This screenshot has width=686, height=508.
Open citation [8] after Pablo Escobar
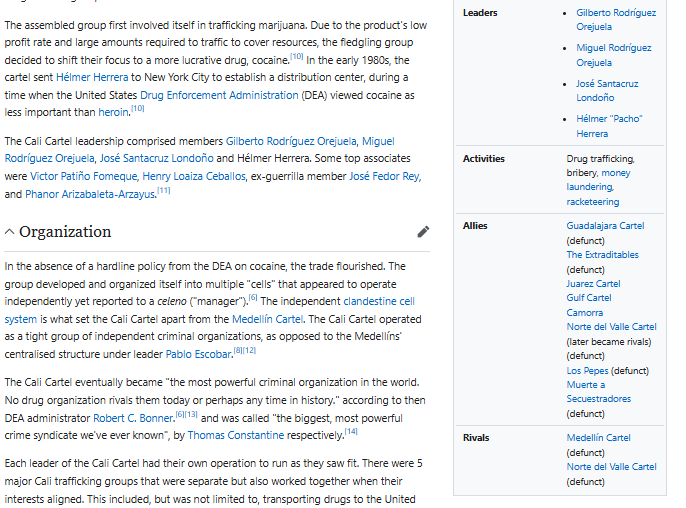238,350
